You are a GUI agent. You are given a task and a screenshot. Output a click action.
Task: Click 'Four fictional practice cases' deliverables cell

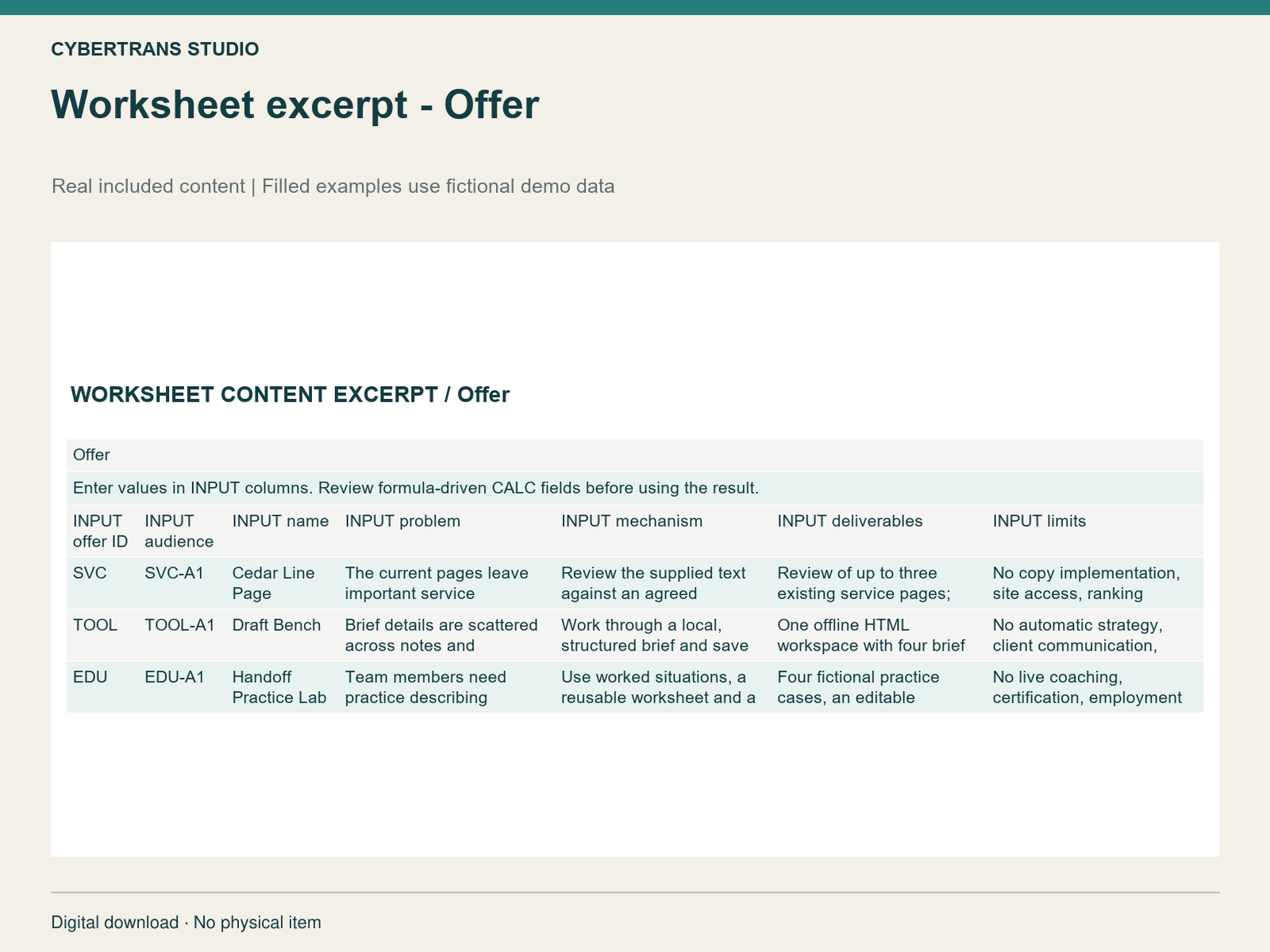pos(879,687)
